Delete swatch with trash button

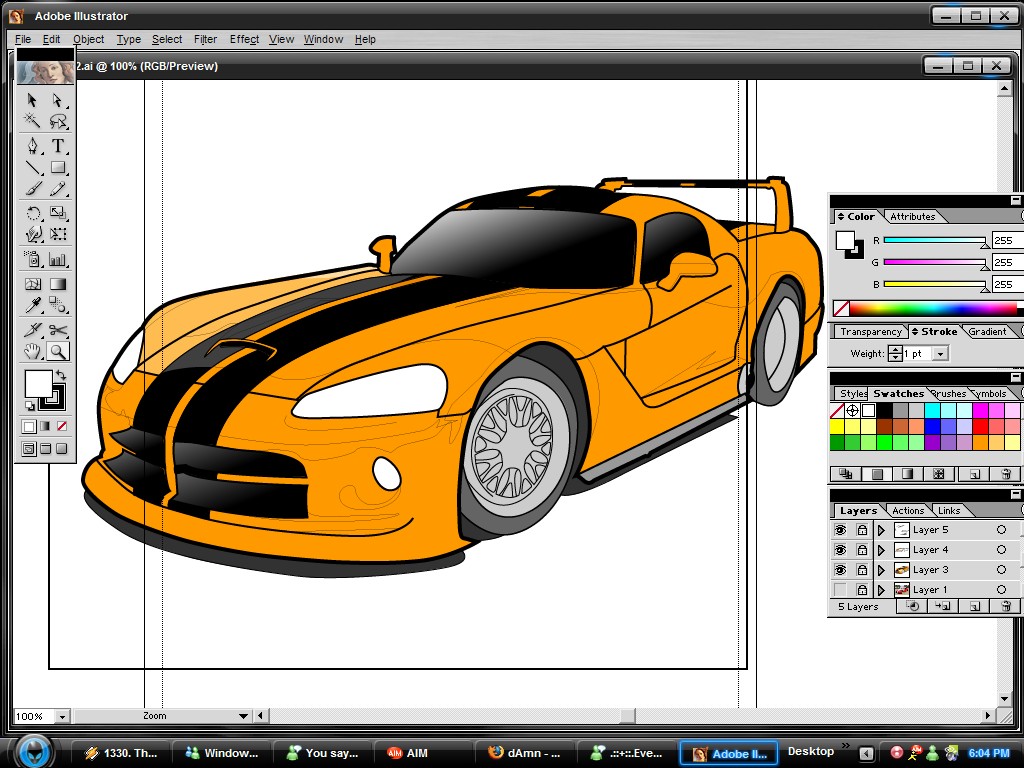1006,474
